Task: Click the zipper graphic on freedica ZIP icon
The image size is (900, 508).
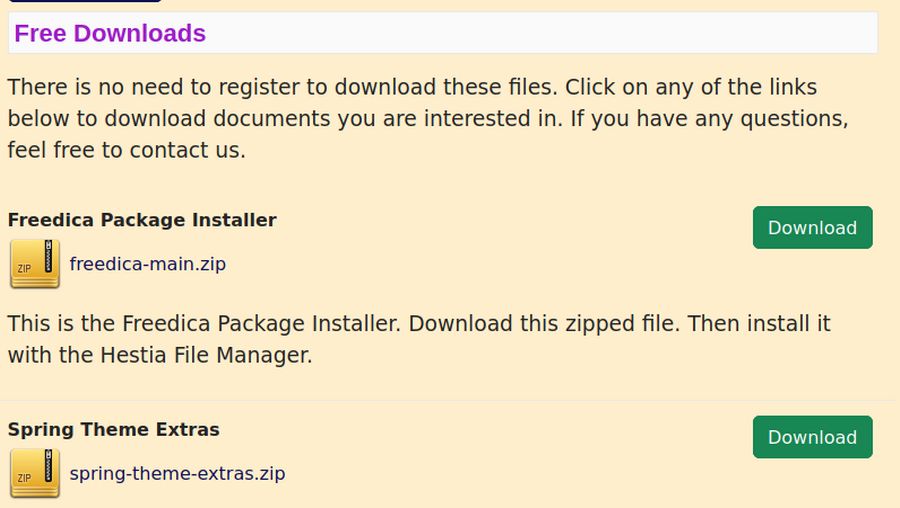Action: coord(49,255)
